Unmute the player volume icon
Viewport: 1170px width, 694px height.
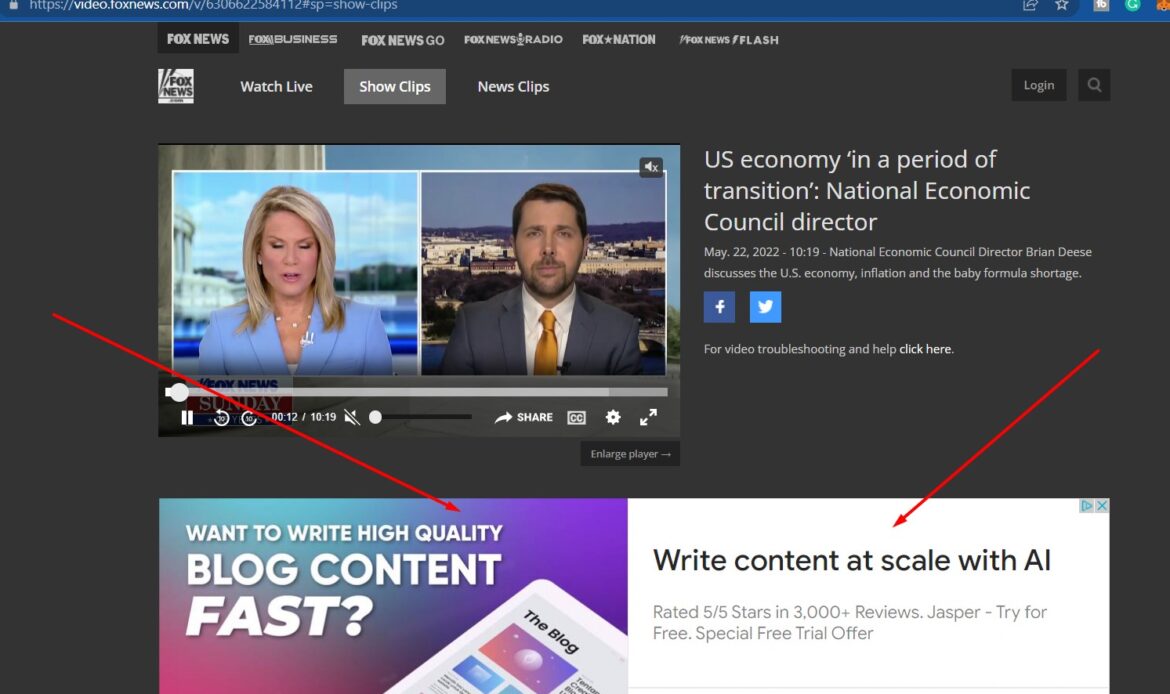(352, 417)
